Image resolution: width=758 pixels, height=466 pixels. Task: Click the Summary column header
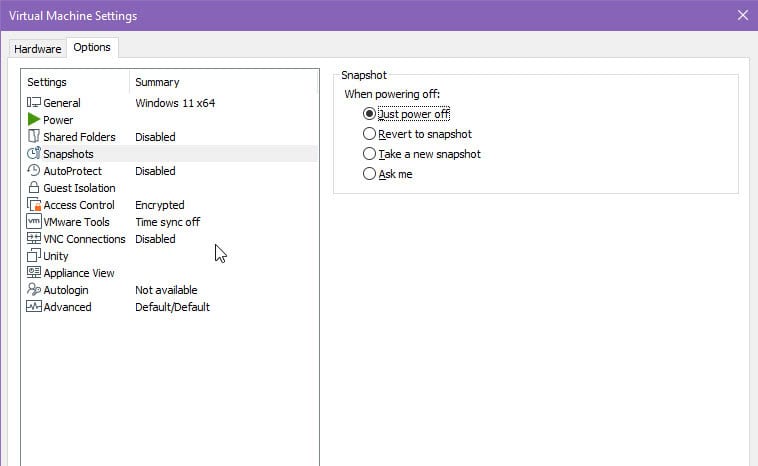(157, 82)
